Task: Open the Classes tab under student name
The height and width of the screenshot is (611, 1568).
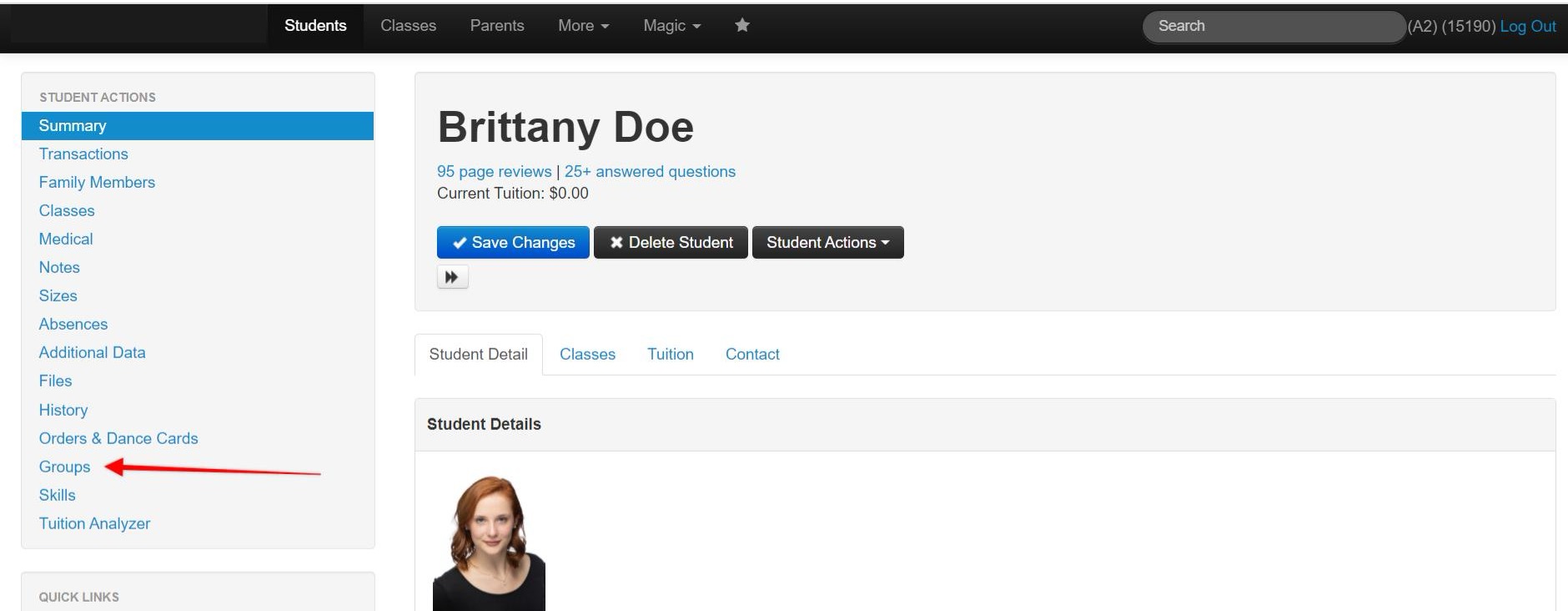Action: (587, 355)
